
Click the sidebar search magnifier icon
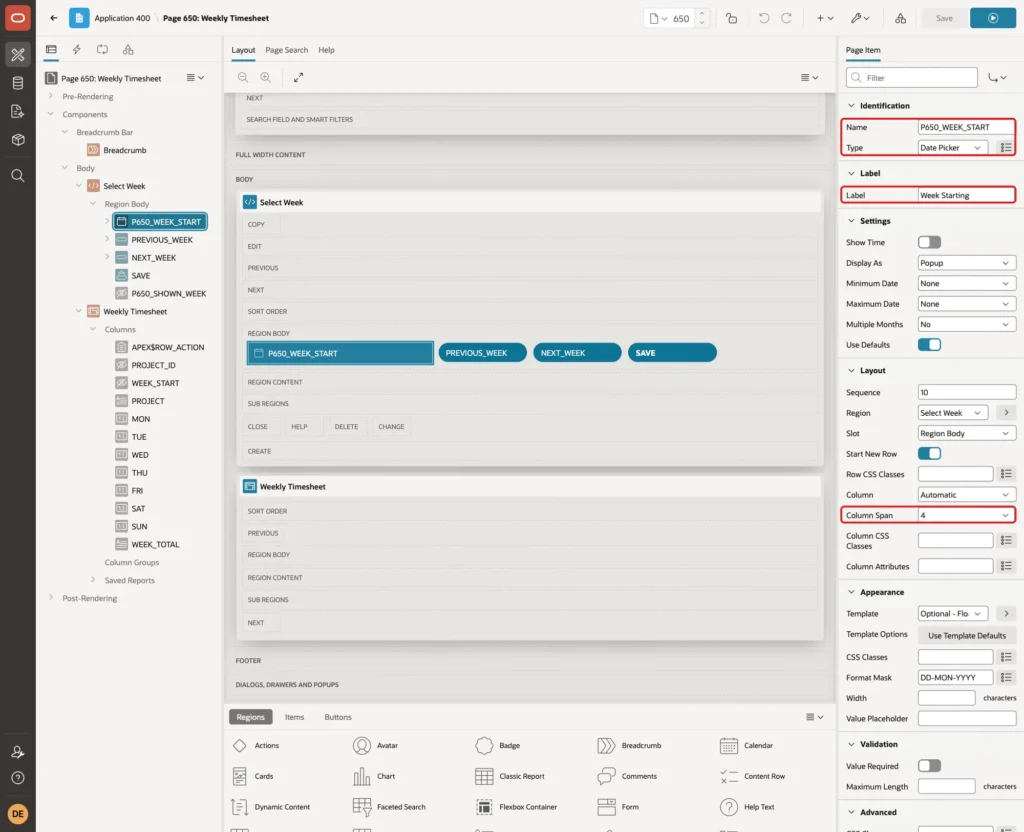tap(18, 176)
